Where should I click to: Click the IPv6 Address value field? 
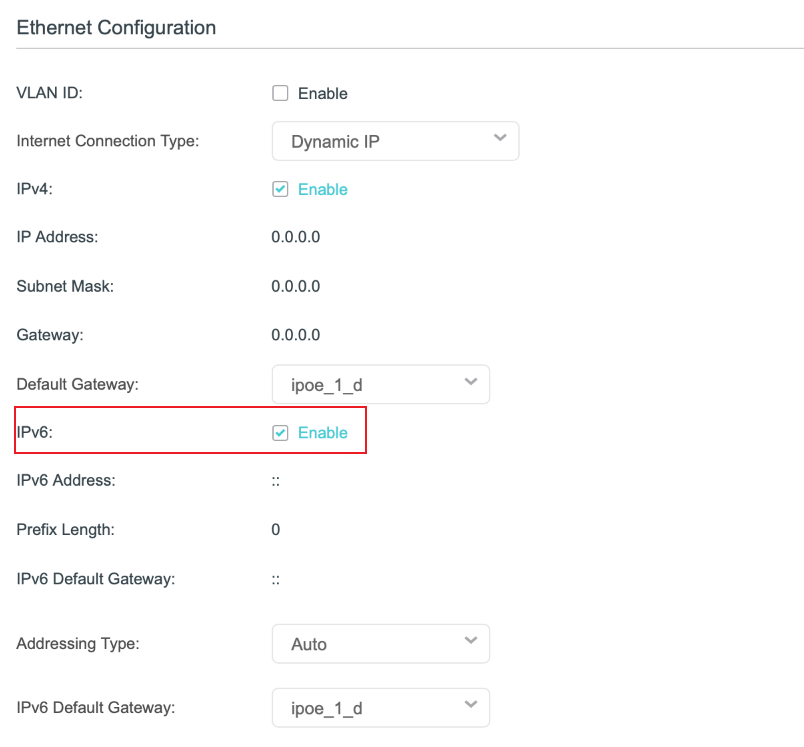[x=276, y=480]
